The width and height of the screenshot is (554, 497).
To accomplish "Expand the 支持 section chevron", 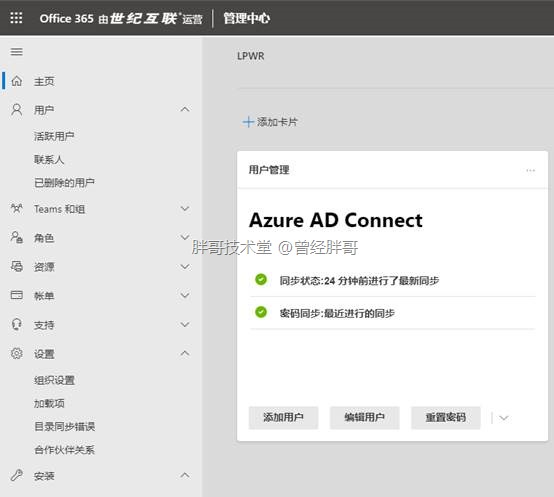I will coord(185,324).
